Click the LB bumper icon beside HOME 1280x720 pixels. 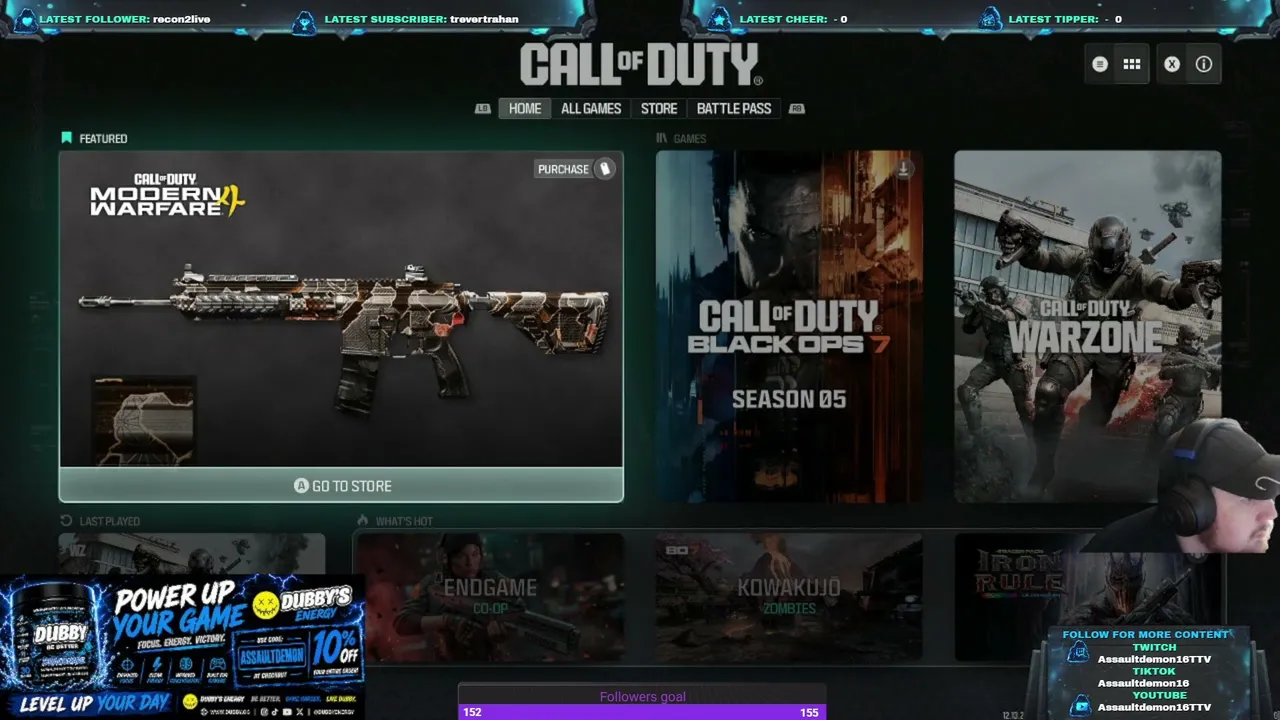[483, 109]
